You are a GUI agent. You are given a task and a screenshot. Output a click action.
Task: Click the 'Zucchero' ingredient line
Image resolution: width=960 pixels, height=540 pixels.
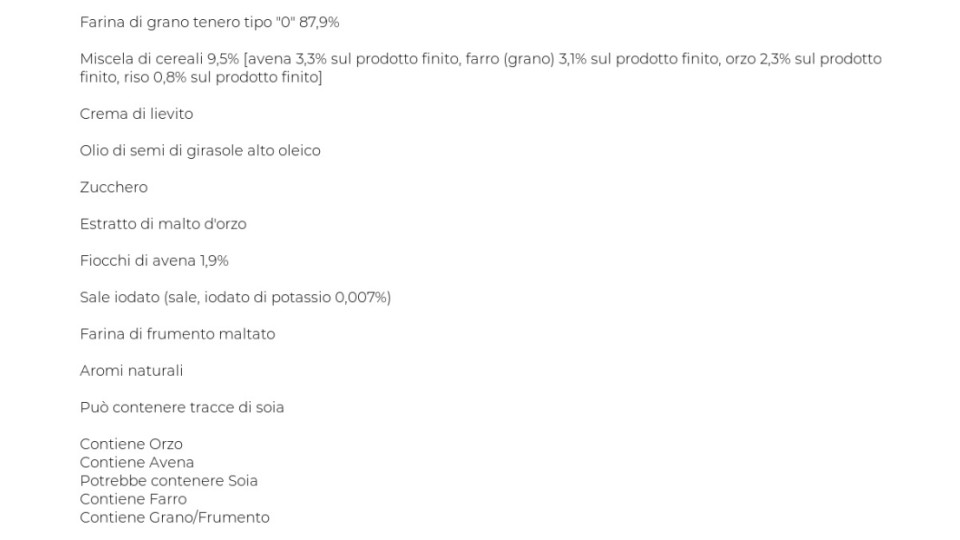(x=114, y=187)
